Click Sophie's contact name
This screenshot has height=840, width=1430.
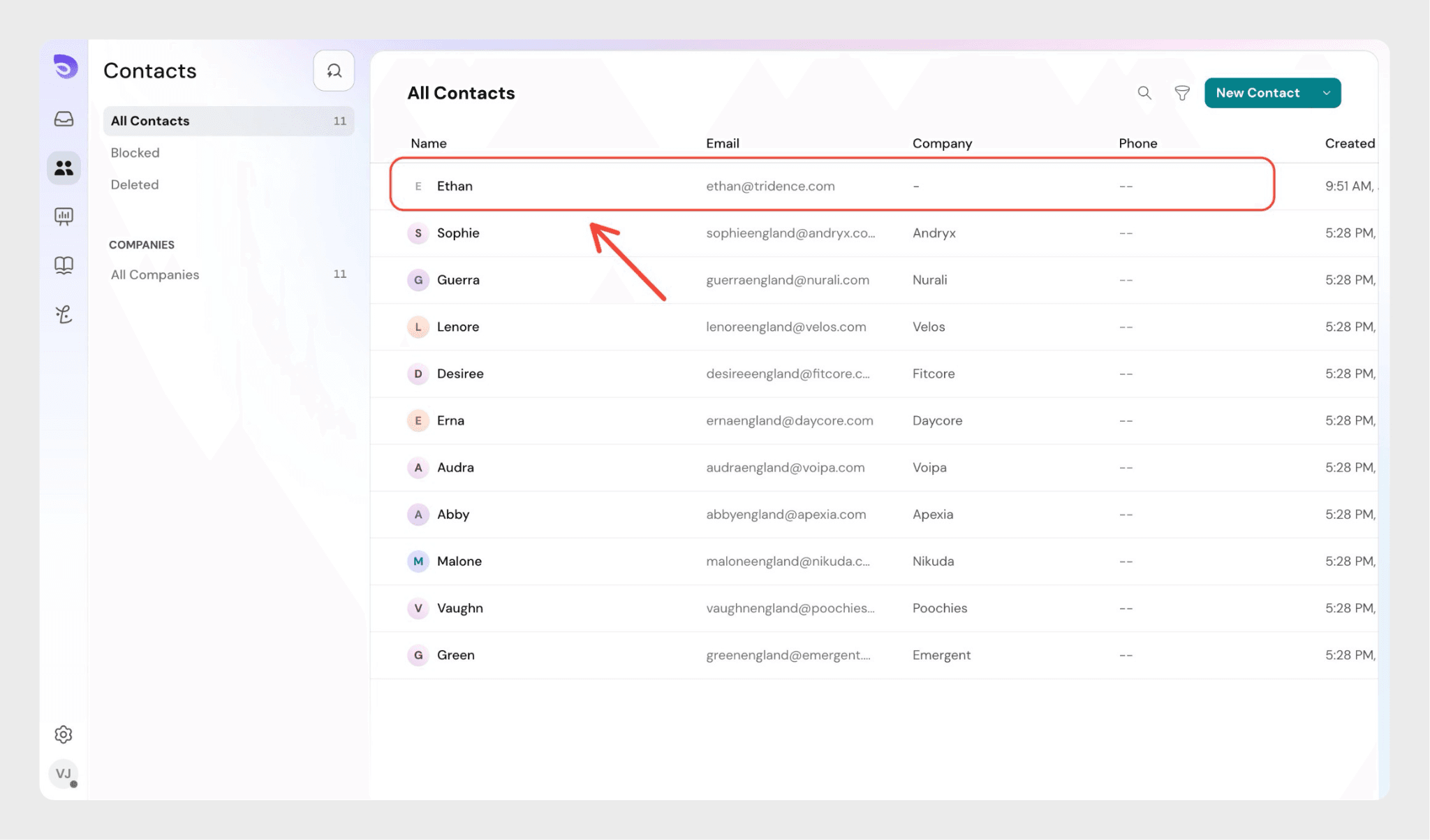coord(458,233)
